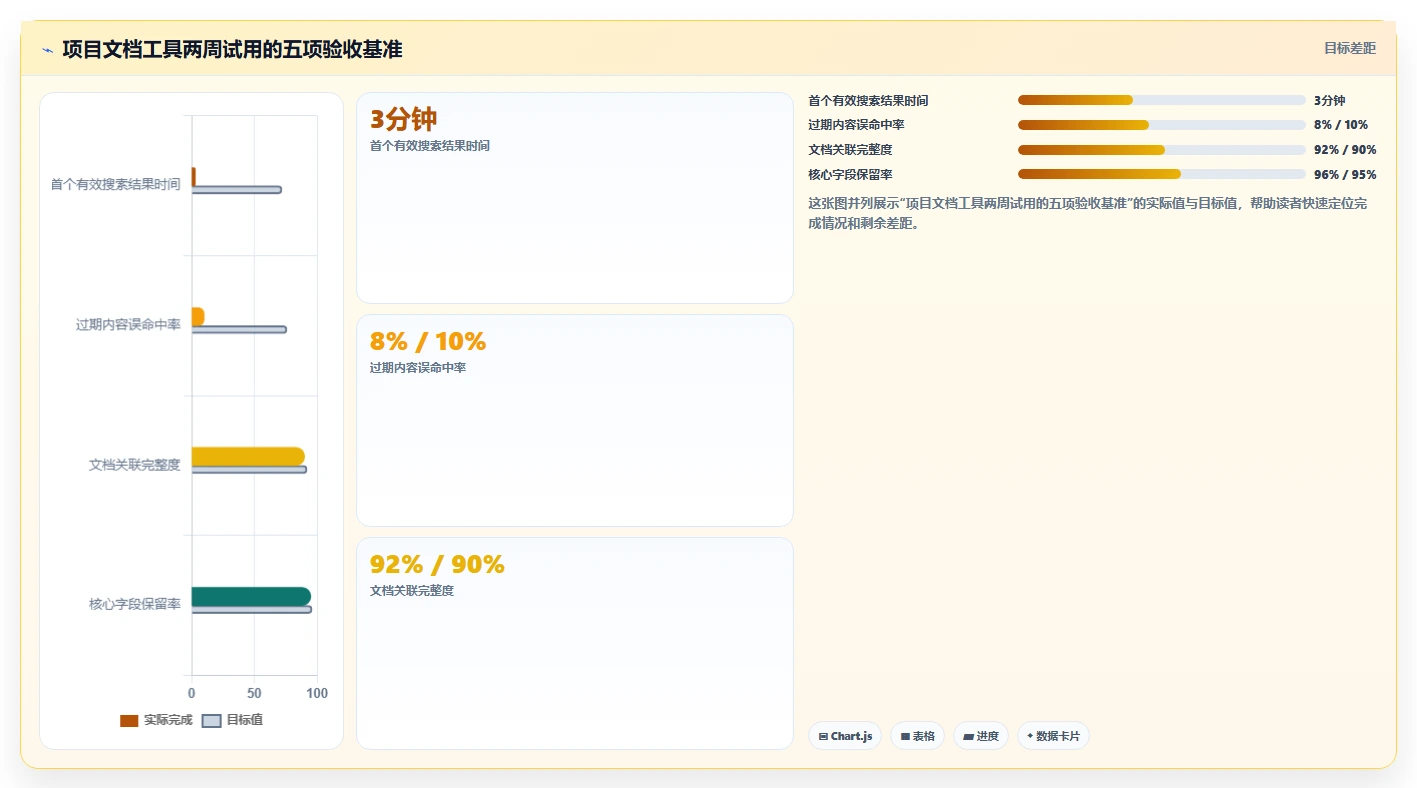Viewport: 1417px width, 788px height.
Task: Click the progress bar for 文档关联完整度
Action: pos(1162,150)
